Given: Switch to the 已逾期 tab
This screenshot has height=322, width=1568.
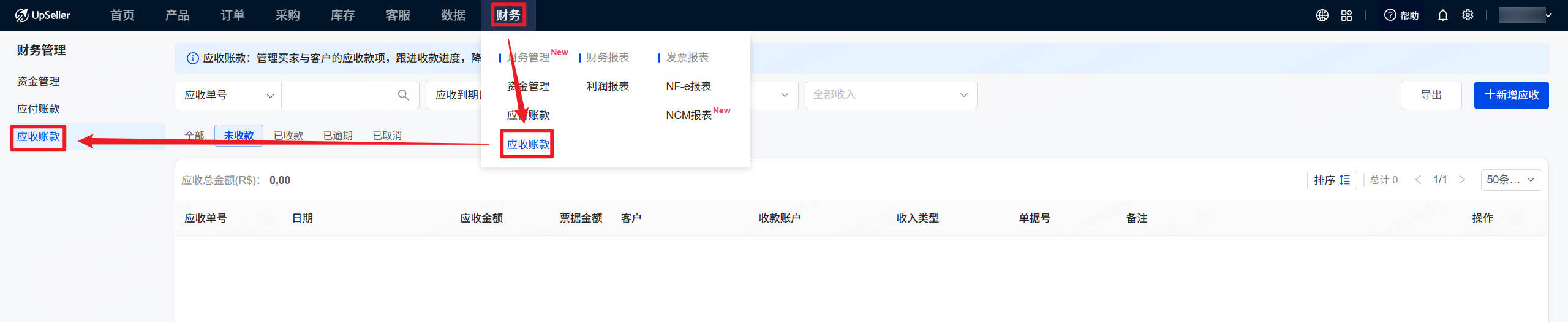Looking at the screenshot, I should click(x=337, y=136).
